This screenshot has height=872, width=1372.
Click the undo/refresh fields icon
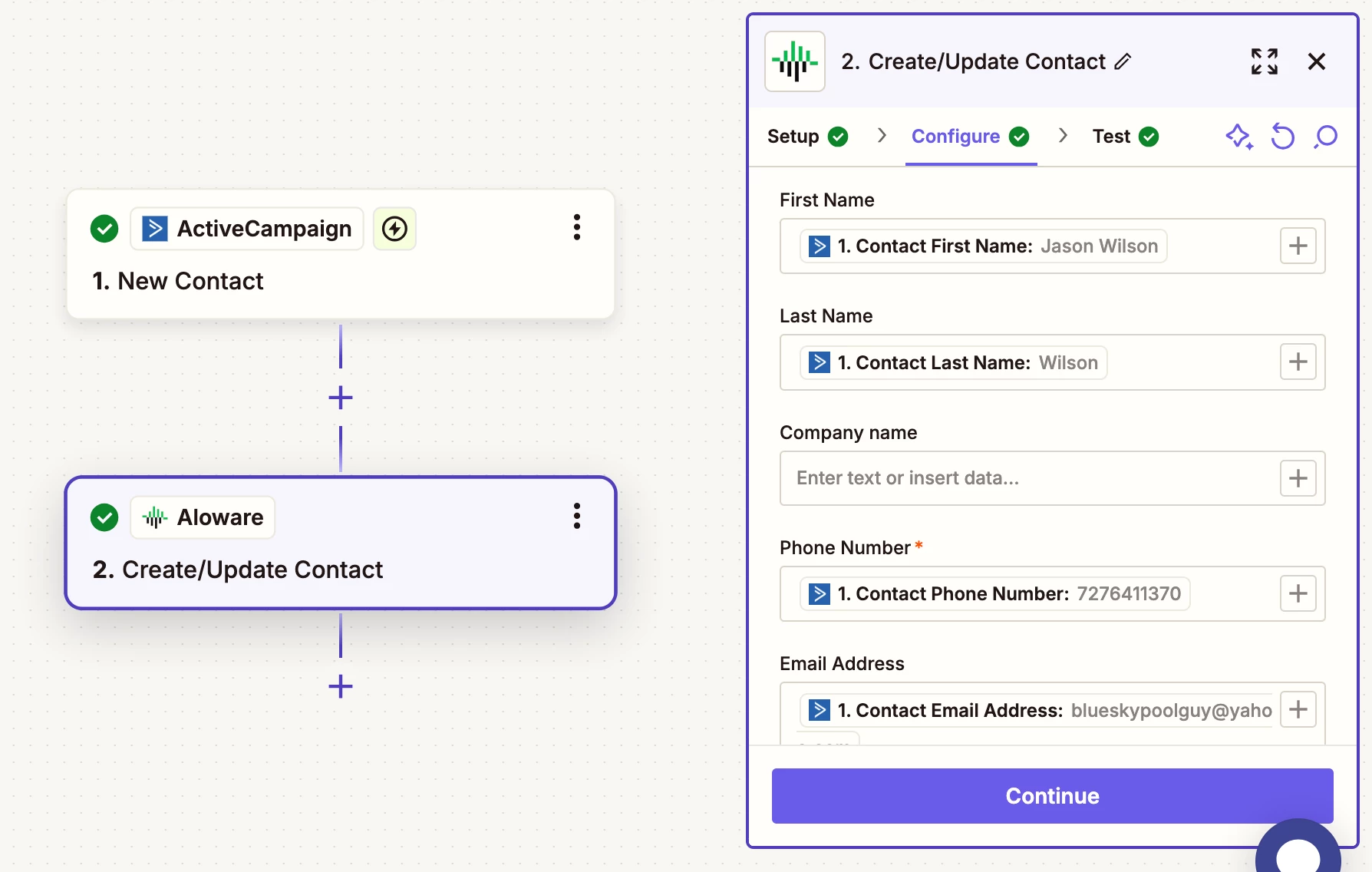tap(1283, 137)
